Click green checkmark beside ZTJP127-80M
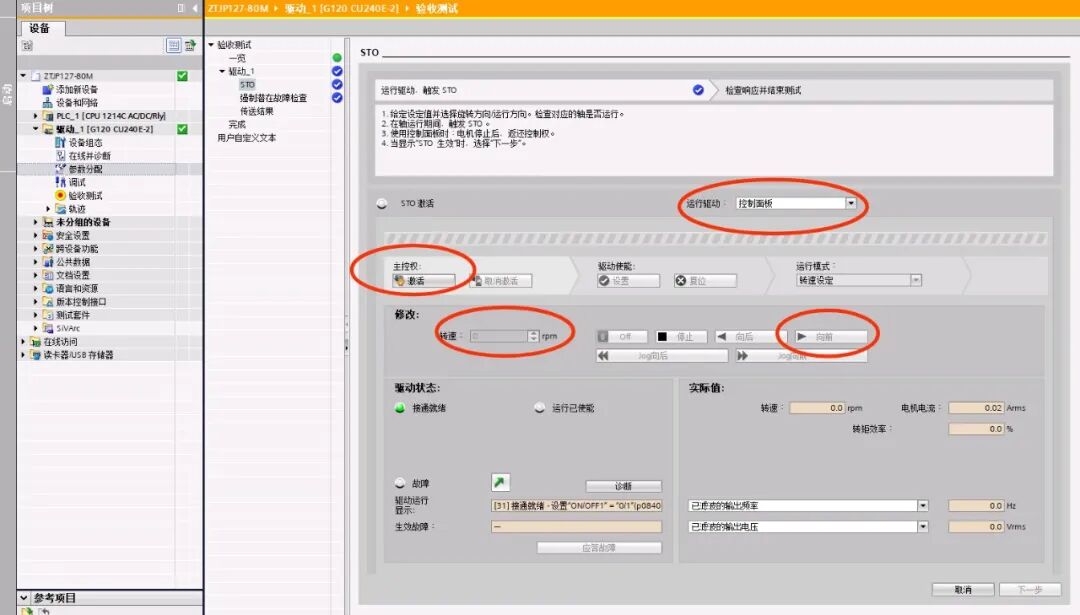Screen dimensions: 1080x615 pos(183,76)
